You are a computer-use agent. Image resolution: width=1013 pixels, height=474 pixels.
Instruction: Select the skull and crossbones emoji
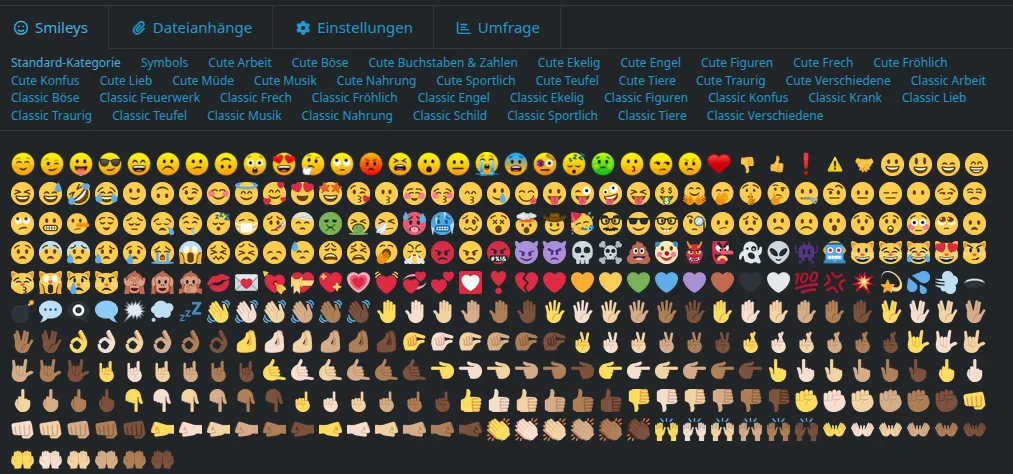(x=611, y=253)
